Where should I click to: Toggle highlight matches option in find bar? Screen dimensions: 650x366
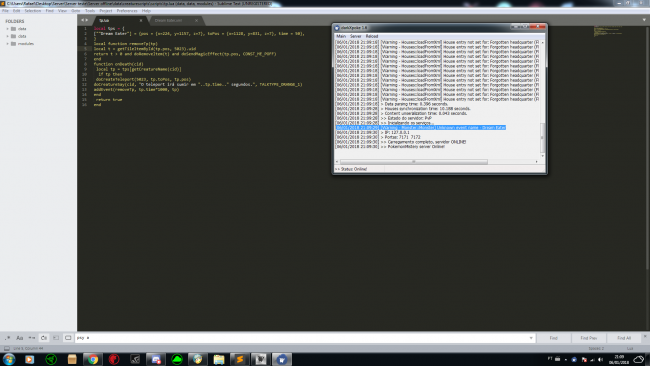pyautogui.click(x=68, y=338)
